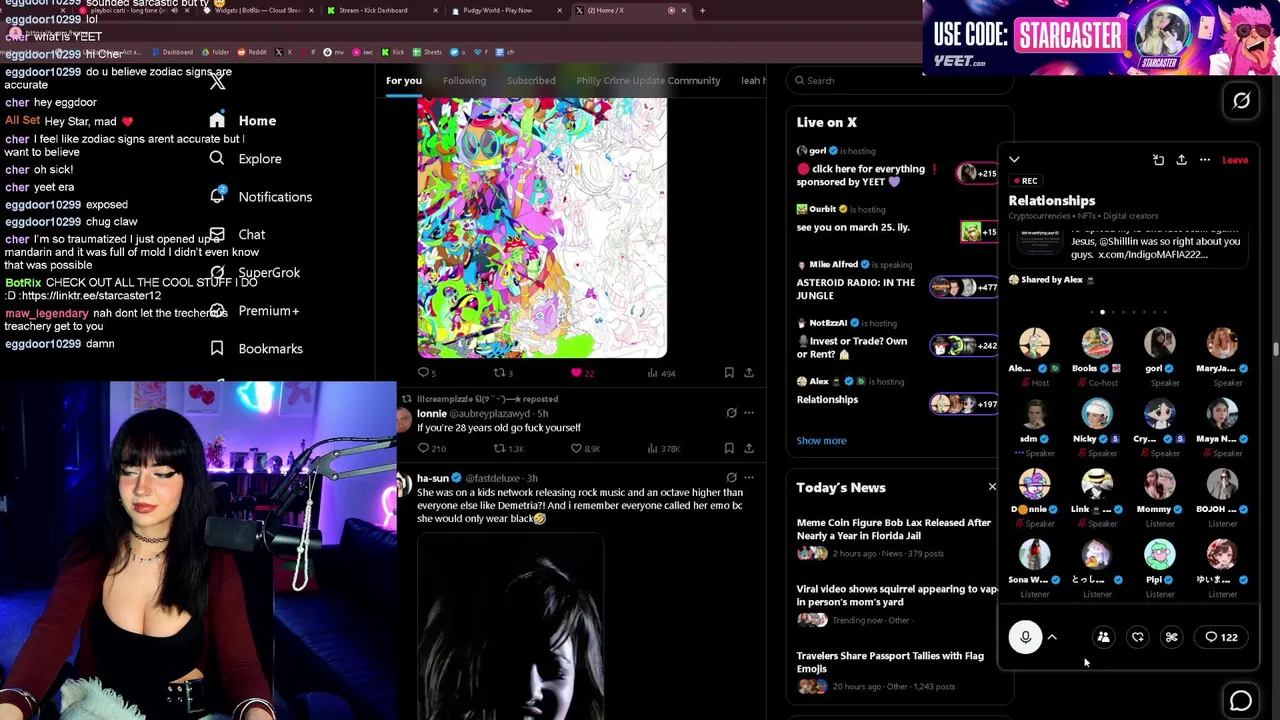Select Mommy listener avatar in space
The image size is (1280, 720).
pyautogui.click(x=1160, y=484)
